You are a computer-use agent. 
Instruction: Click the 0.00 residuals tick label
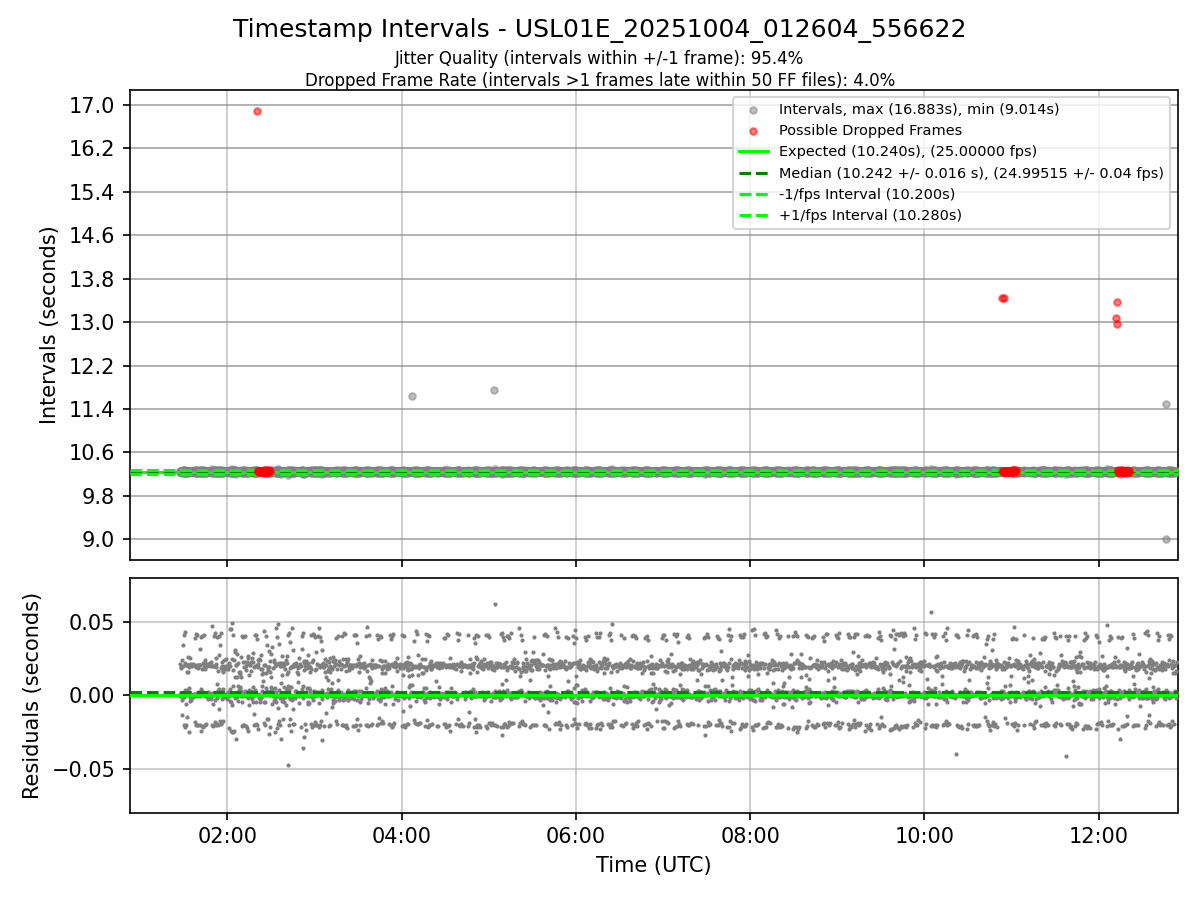tap(94, 695)
